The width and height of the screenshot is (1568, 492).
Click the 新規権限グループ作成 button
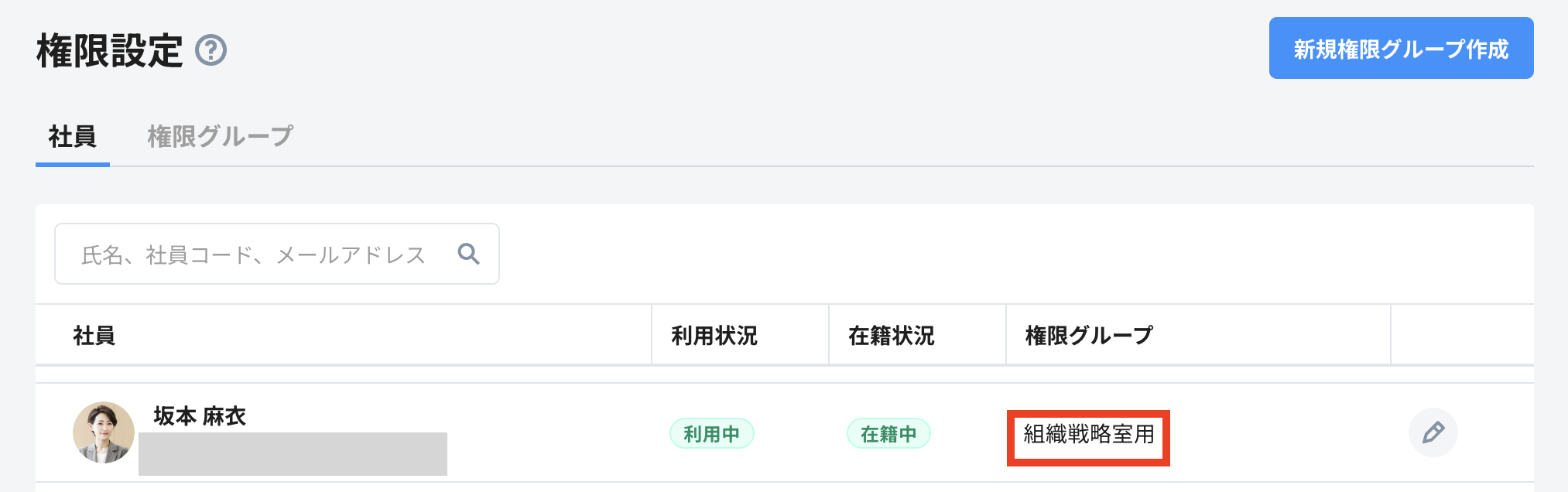point(1401,48)
